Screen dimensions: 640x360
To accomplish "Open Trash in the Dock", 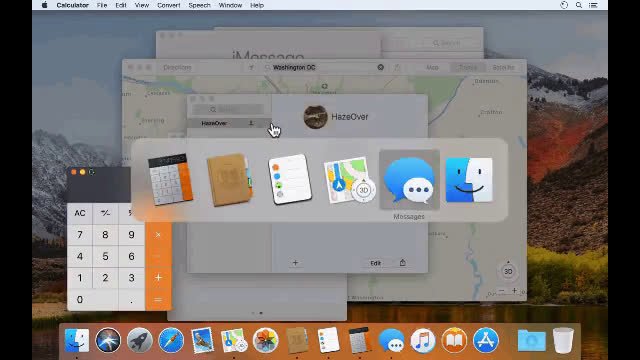I will (x=563, y=340).
